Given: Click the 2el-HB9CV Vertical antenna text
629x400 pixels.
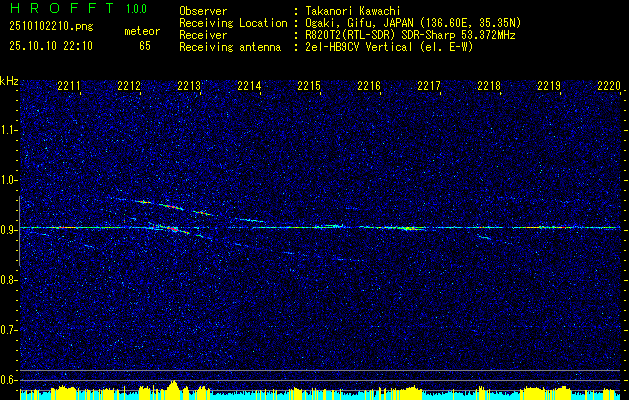Looking at the screenshot, I should tap(389, 47).
